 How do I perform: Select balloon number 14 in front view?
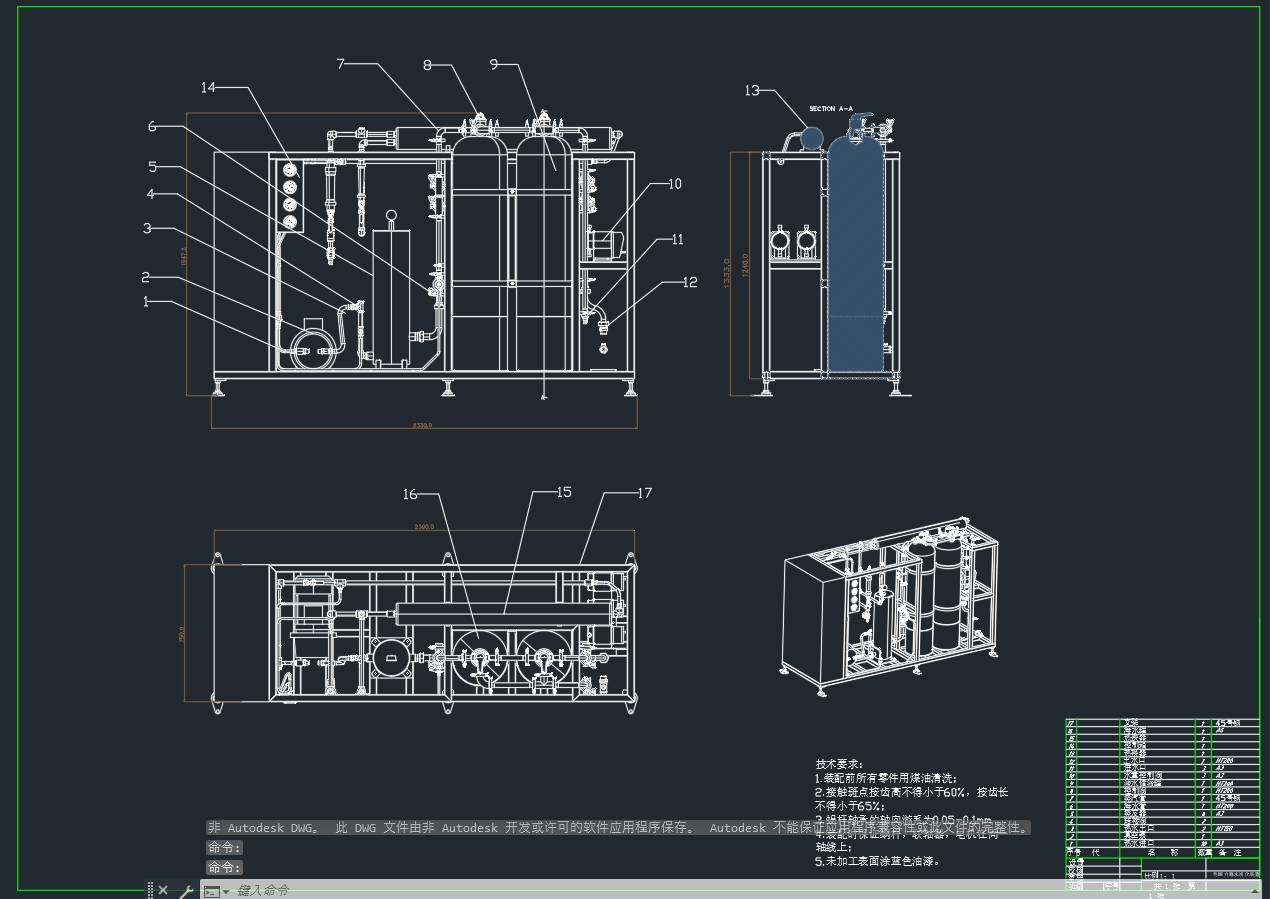pos(207,87)
